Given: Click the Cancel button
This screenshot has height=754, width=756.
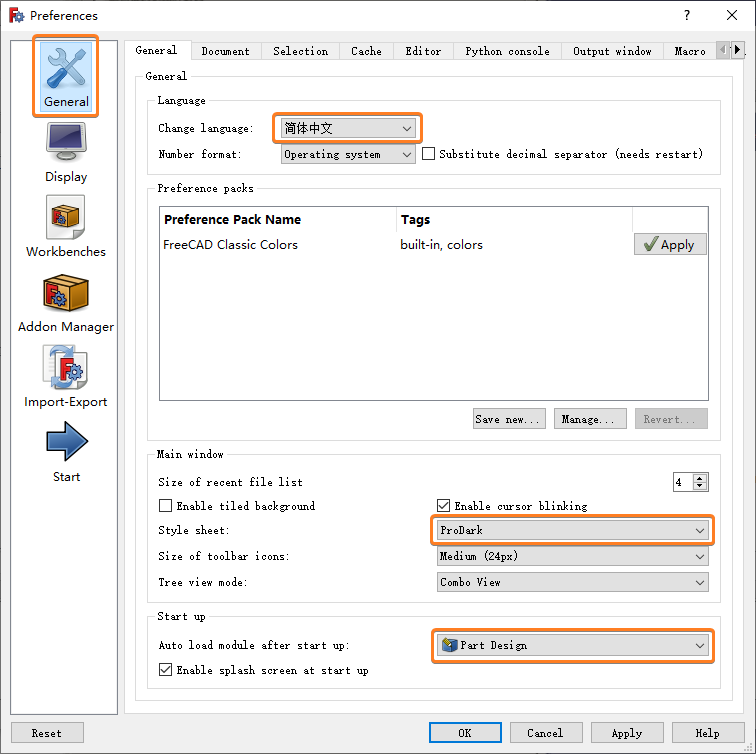Looking at the screenshot, I should pos(546,733).
